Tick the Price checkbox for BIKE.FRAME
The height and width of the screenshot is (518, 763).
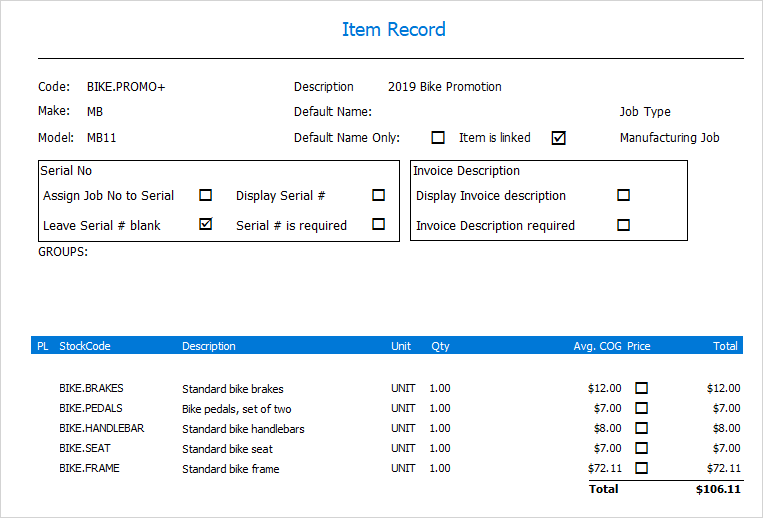(642, 468)
